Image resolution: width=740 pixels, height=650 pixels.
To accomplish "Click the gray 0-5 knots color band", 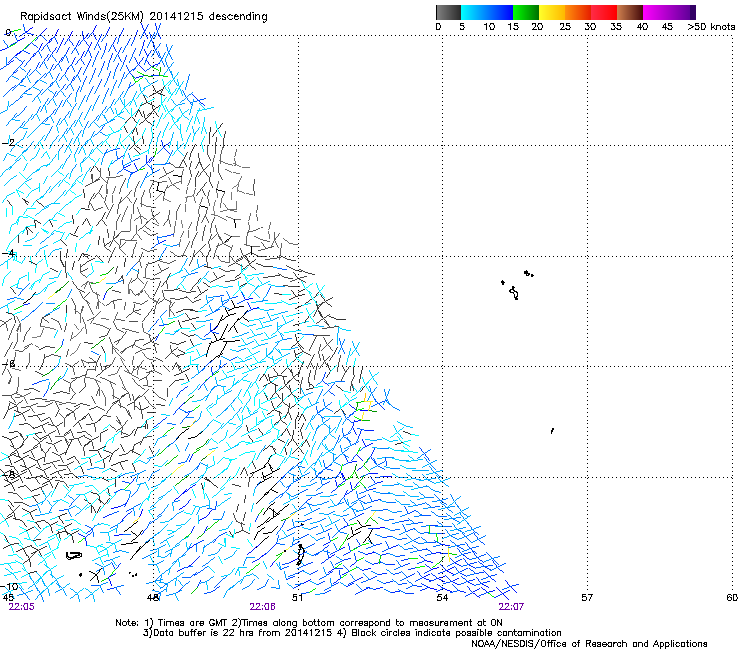I will 448,12.
